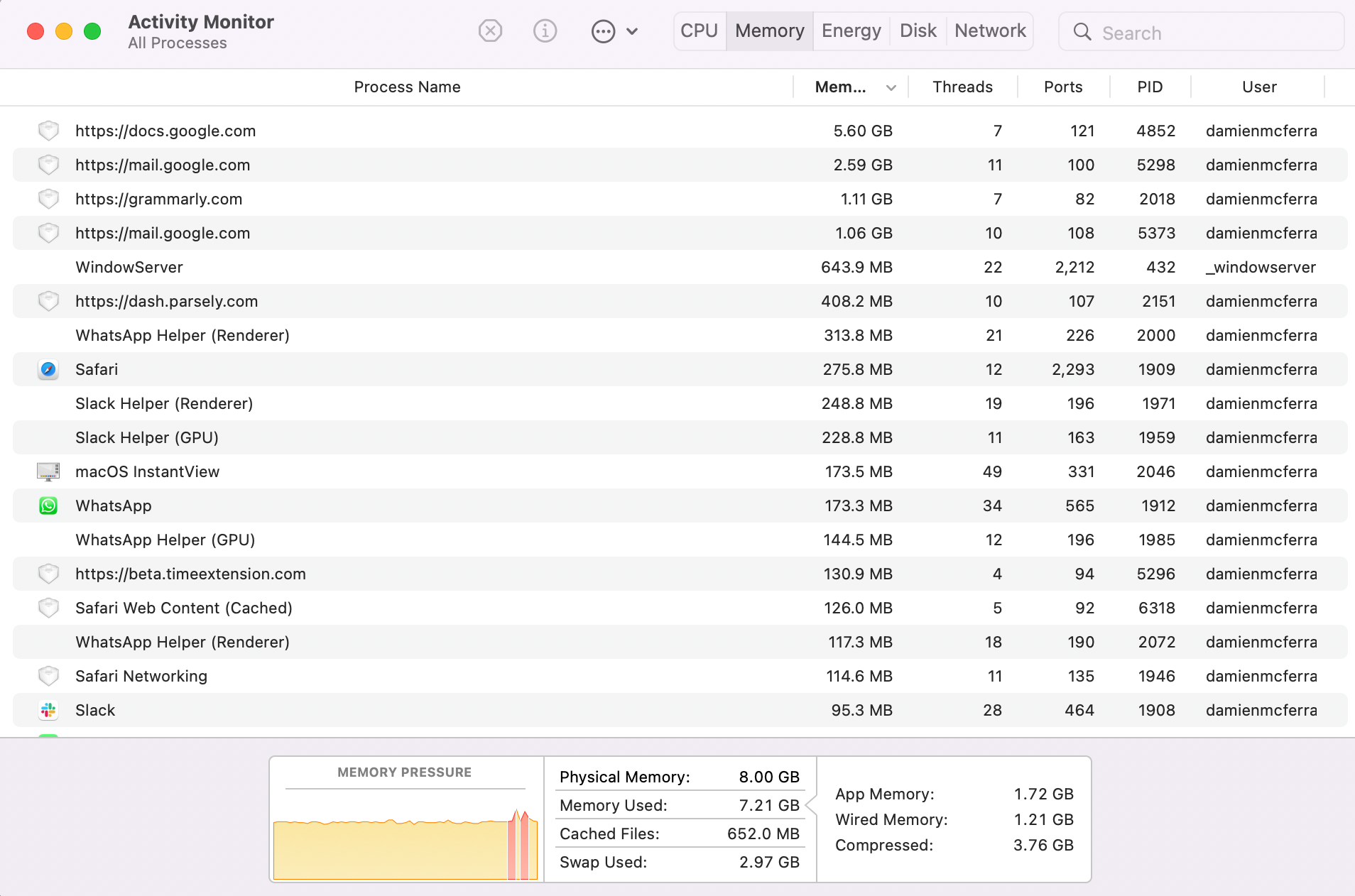Sort by the User column header

1259,87
